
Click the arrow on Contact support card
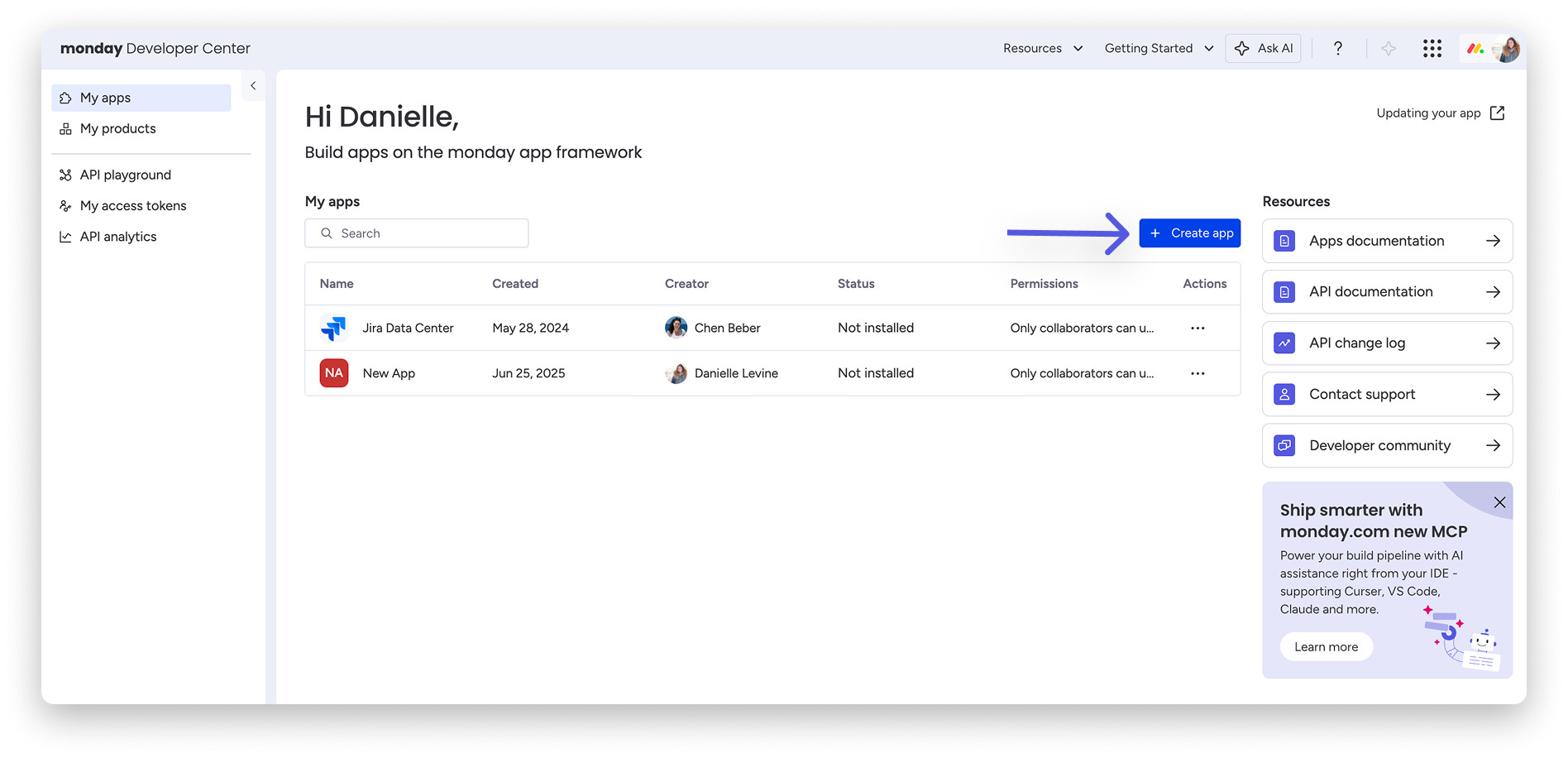pos(1493,395)
